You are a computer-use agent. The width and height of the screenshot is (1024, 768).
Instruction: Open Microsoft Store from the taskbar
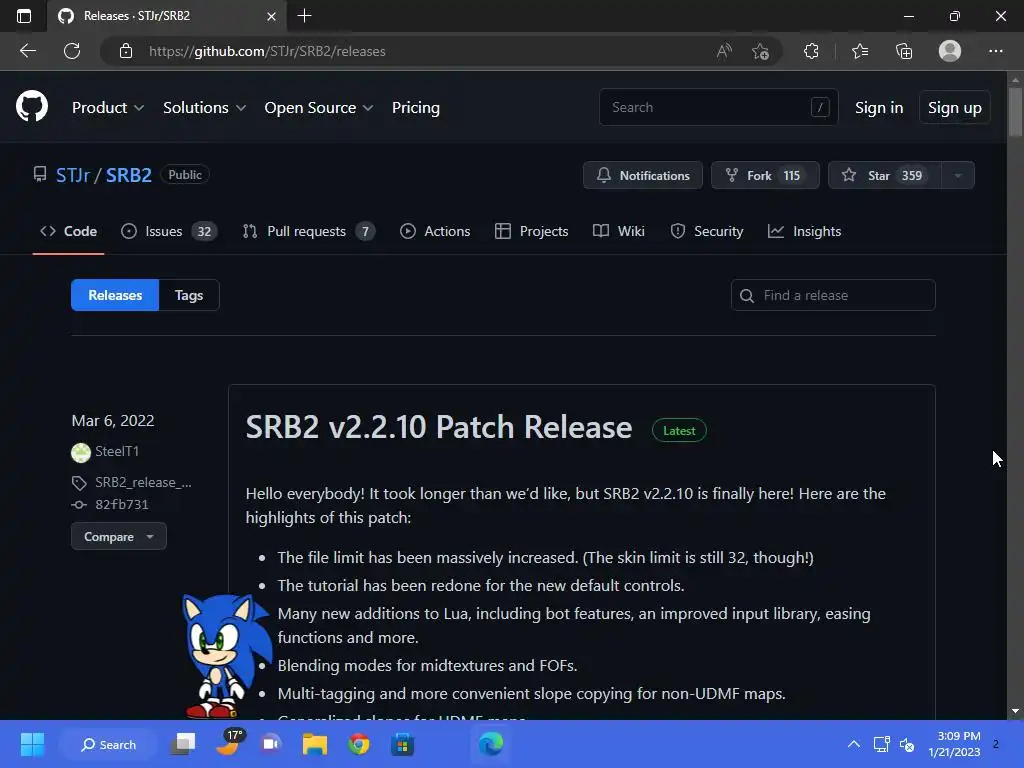click(402, 744)
